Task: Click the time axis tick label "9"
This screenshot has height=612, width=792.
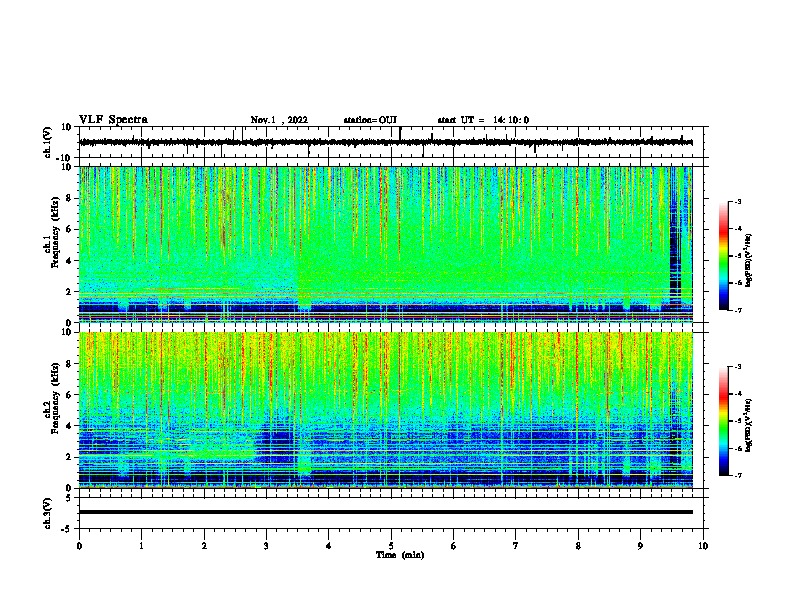Action: click(x=640, y=546)
